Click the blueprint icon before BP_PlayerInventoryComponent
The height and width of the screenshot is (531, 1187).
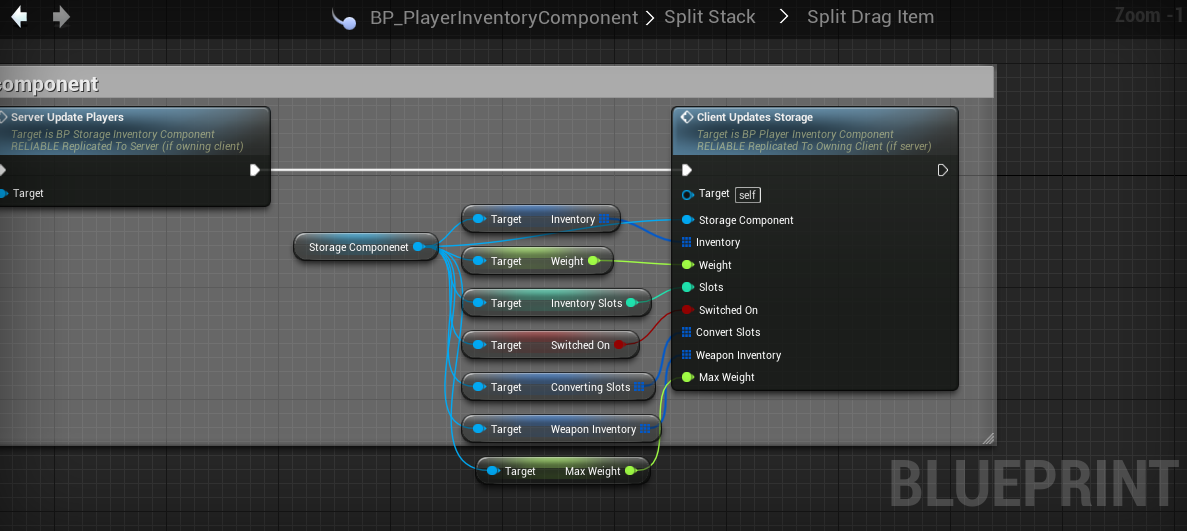pos(344,19)
